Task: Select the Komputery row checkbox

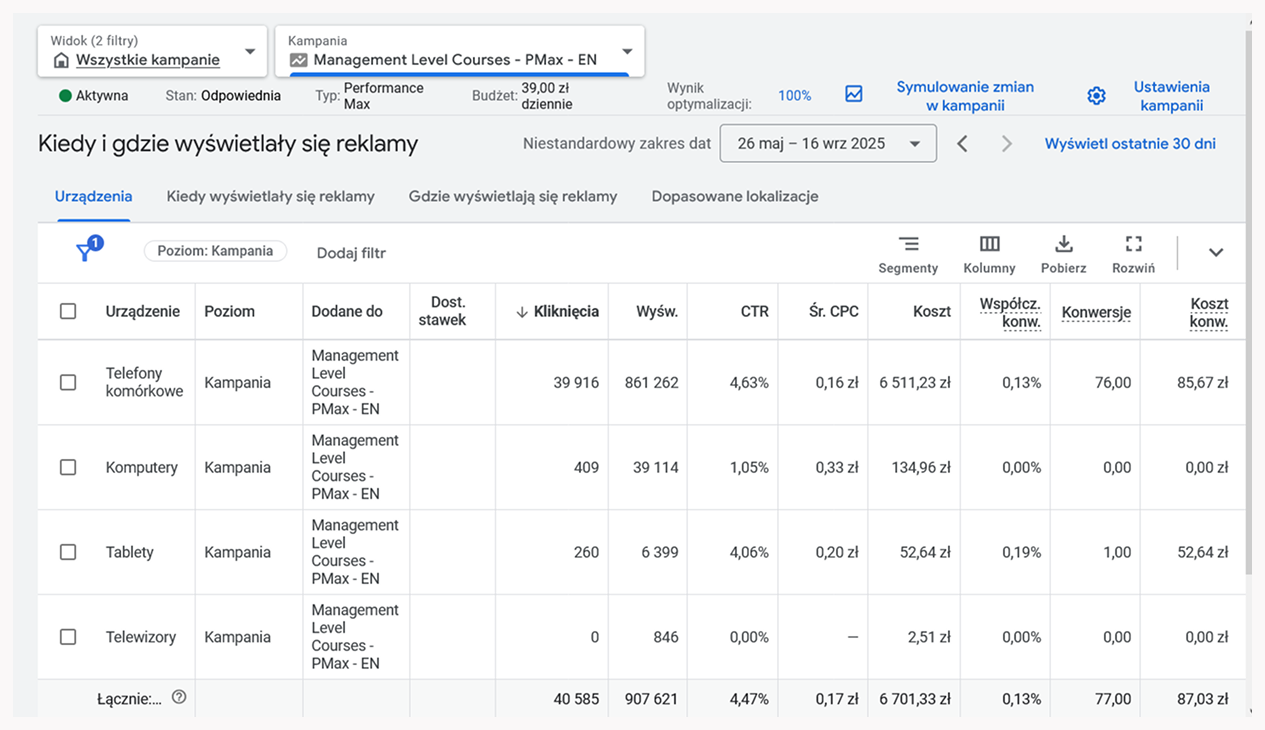Action: [68, 467]
